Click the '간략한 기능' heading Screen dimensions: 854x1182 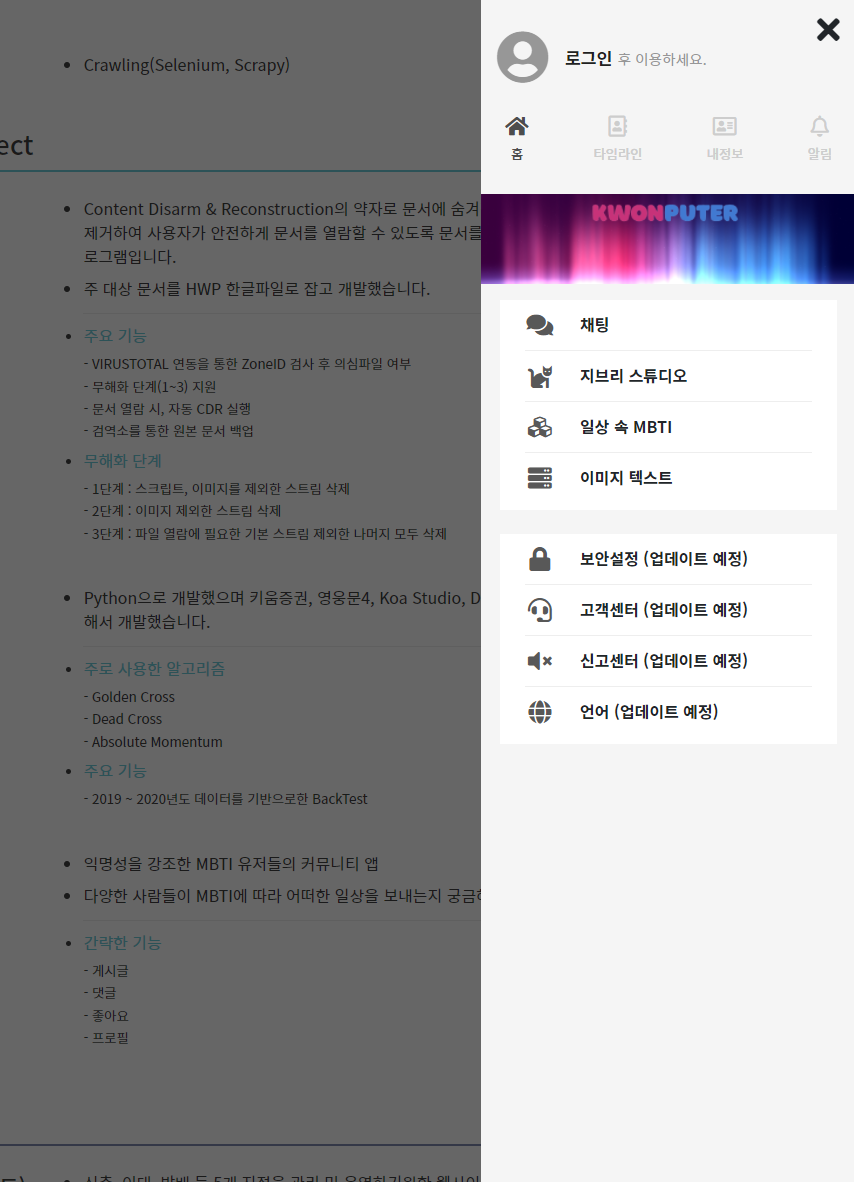123,942
